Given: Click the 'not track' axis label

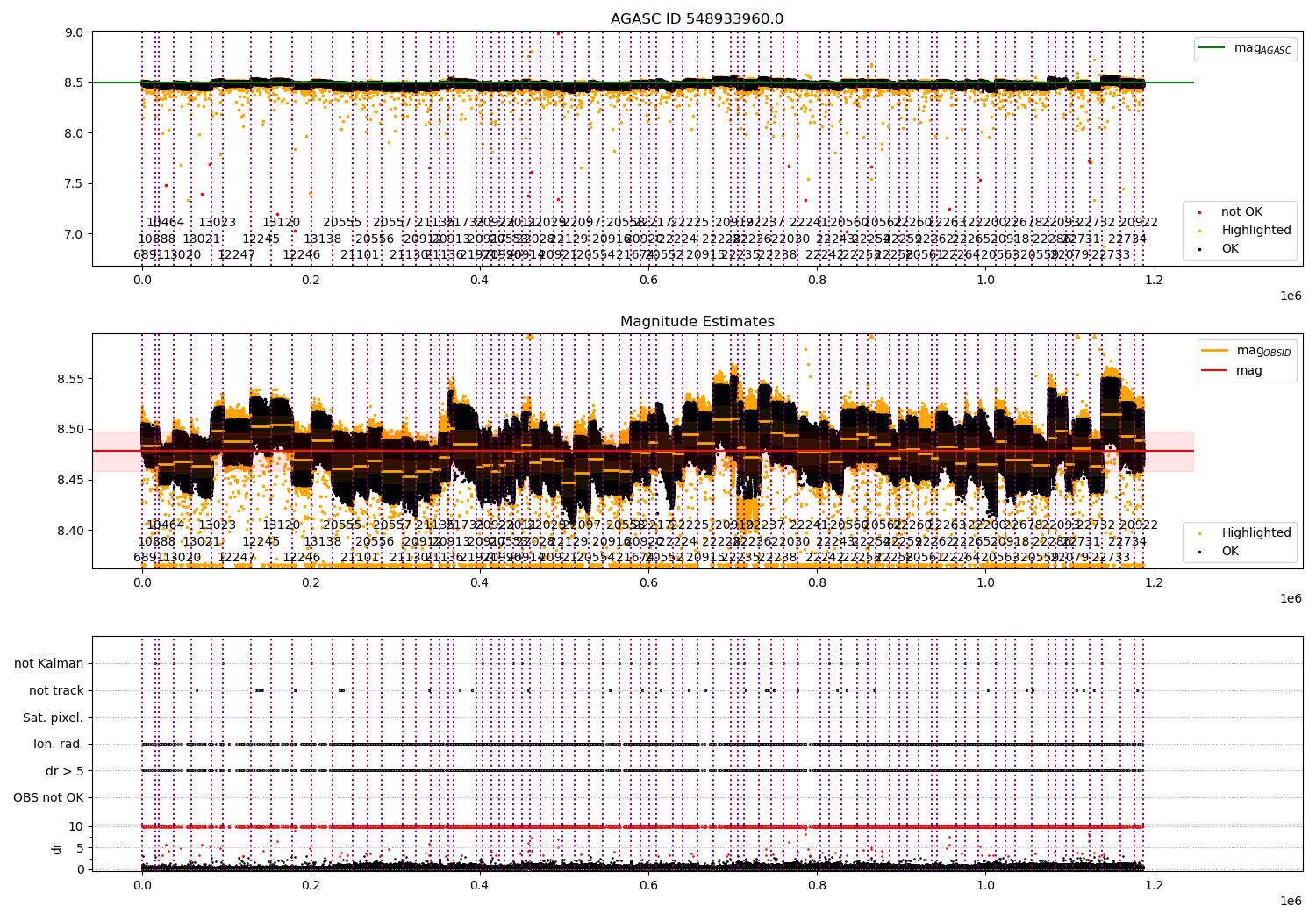Looking at the screenshot, I should 56,691.
